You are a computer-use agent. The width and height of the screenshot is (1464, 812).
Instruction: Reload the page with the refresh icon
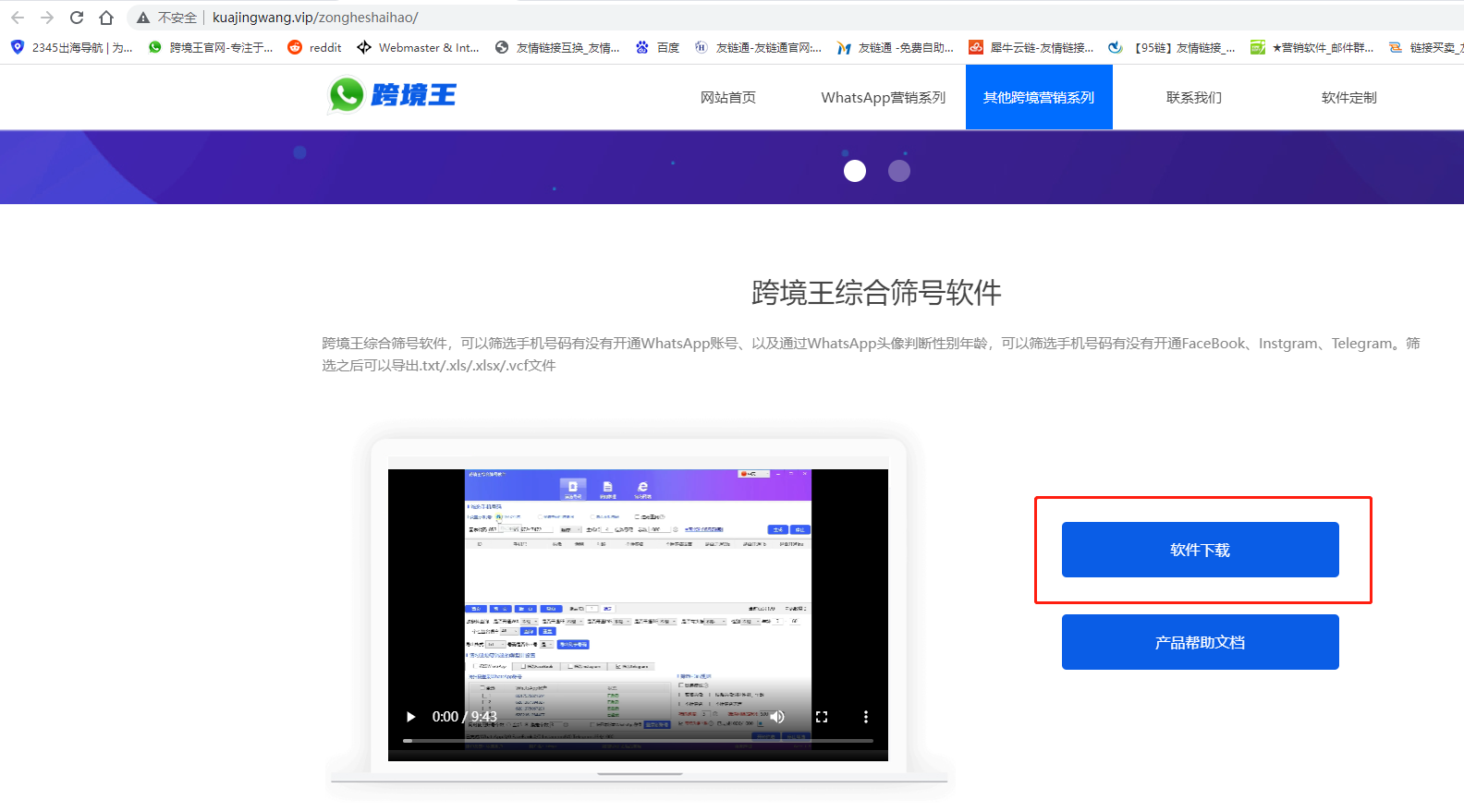coord(77,18)
